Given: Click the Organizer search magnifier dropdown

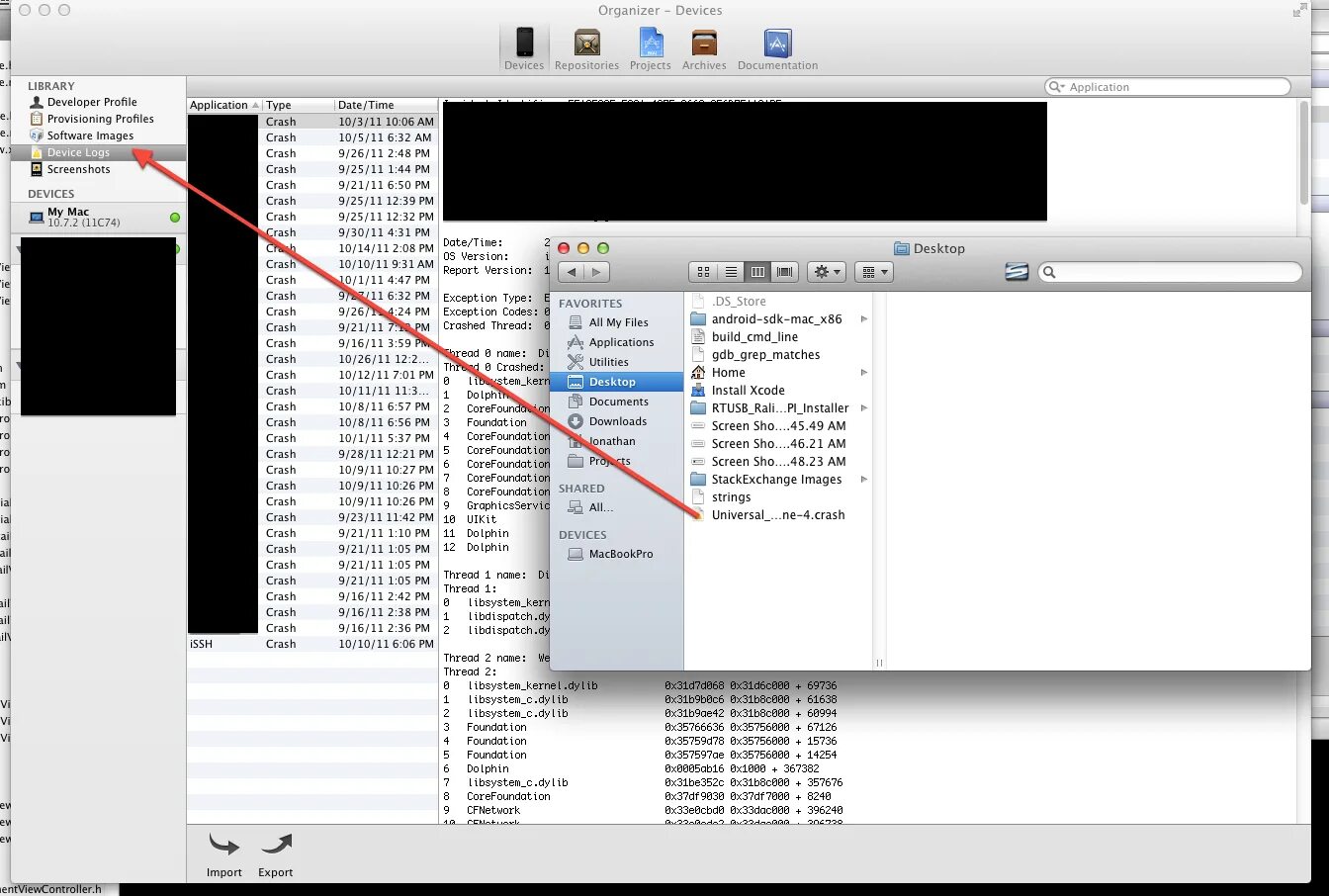Looking at the screenshot, I should coord(1057,87).
